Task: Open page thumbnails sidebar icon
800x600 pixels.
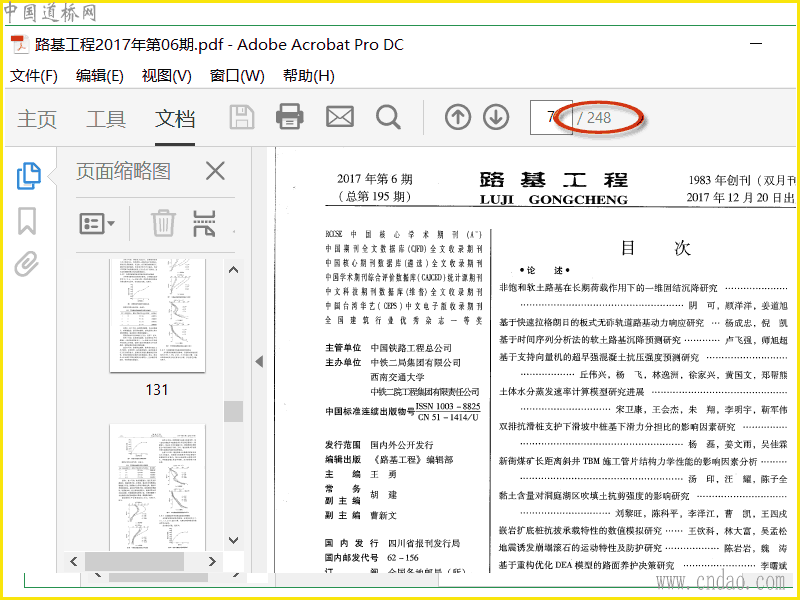Action: (29, 176)
